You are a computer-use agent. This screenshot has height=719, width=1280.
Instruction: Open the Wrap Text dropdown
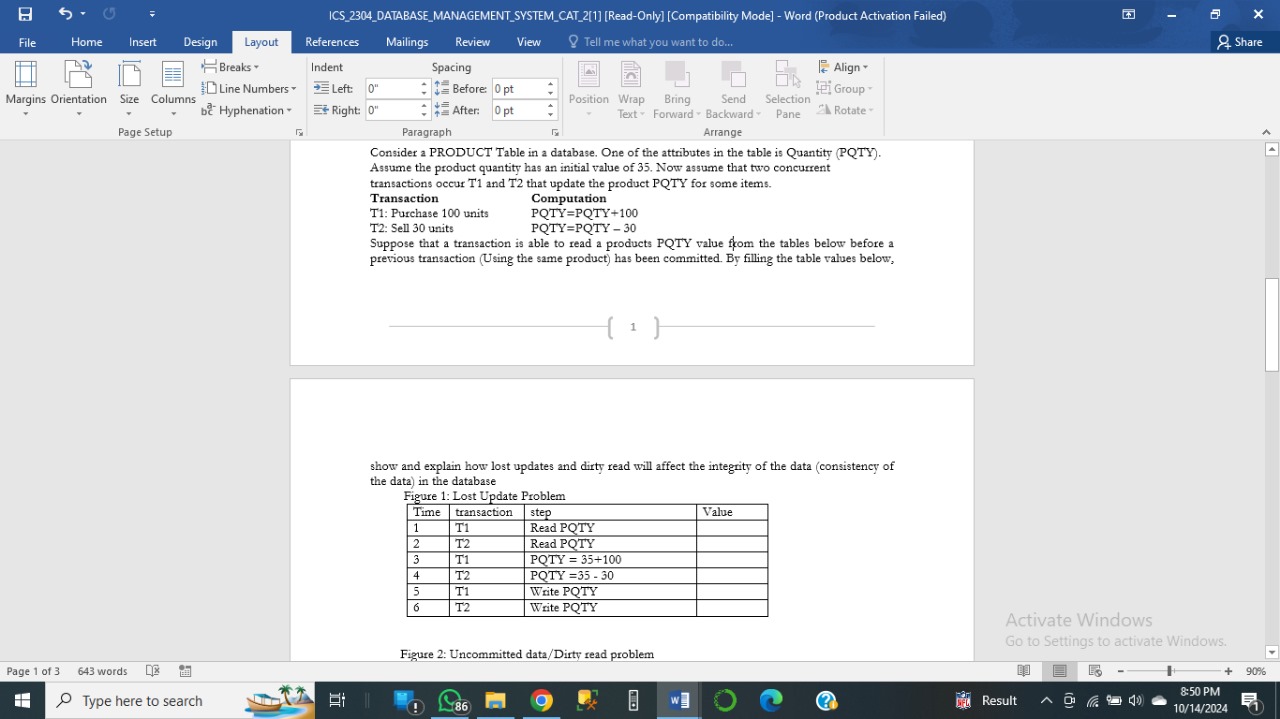click(631, 90)
